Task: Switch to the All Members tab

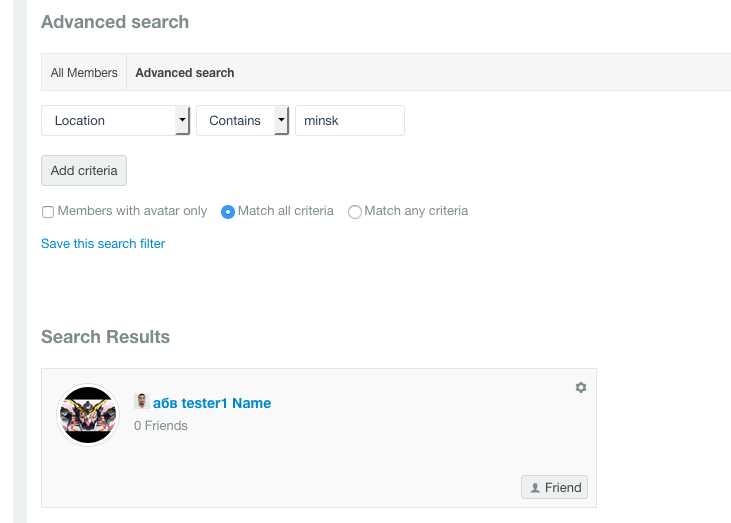Action: coord(84,73)
